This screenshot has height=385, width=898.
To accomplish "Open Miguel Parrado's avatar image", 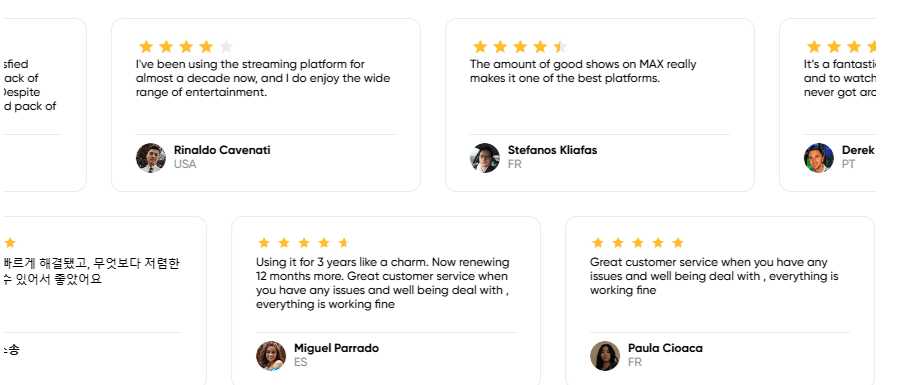I will point(271,356).
